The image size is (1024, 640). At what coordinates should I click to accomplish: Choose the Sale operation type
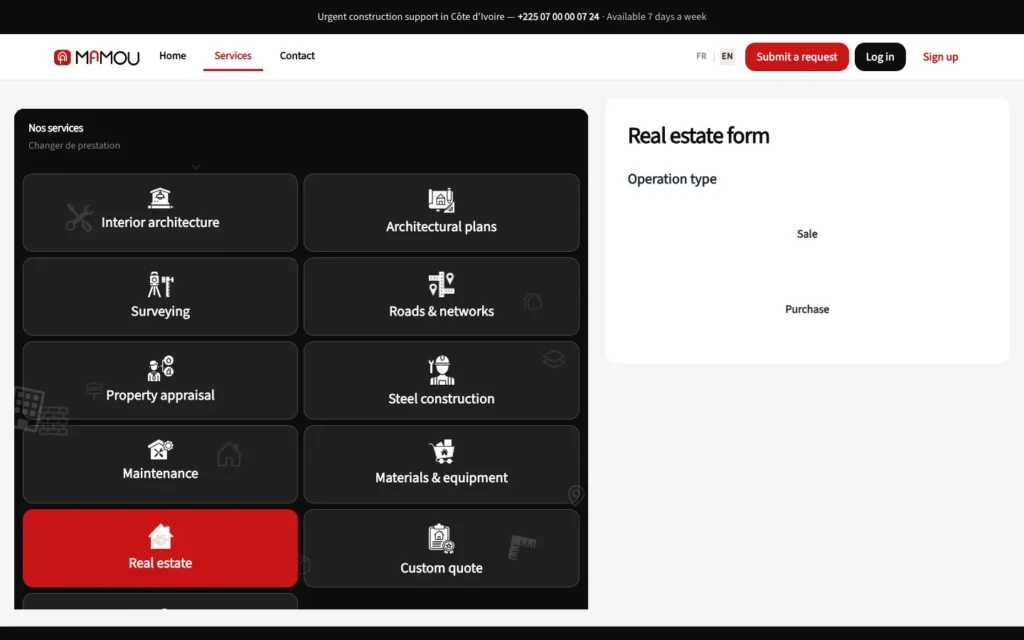807,234
